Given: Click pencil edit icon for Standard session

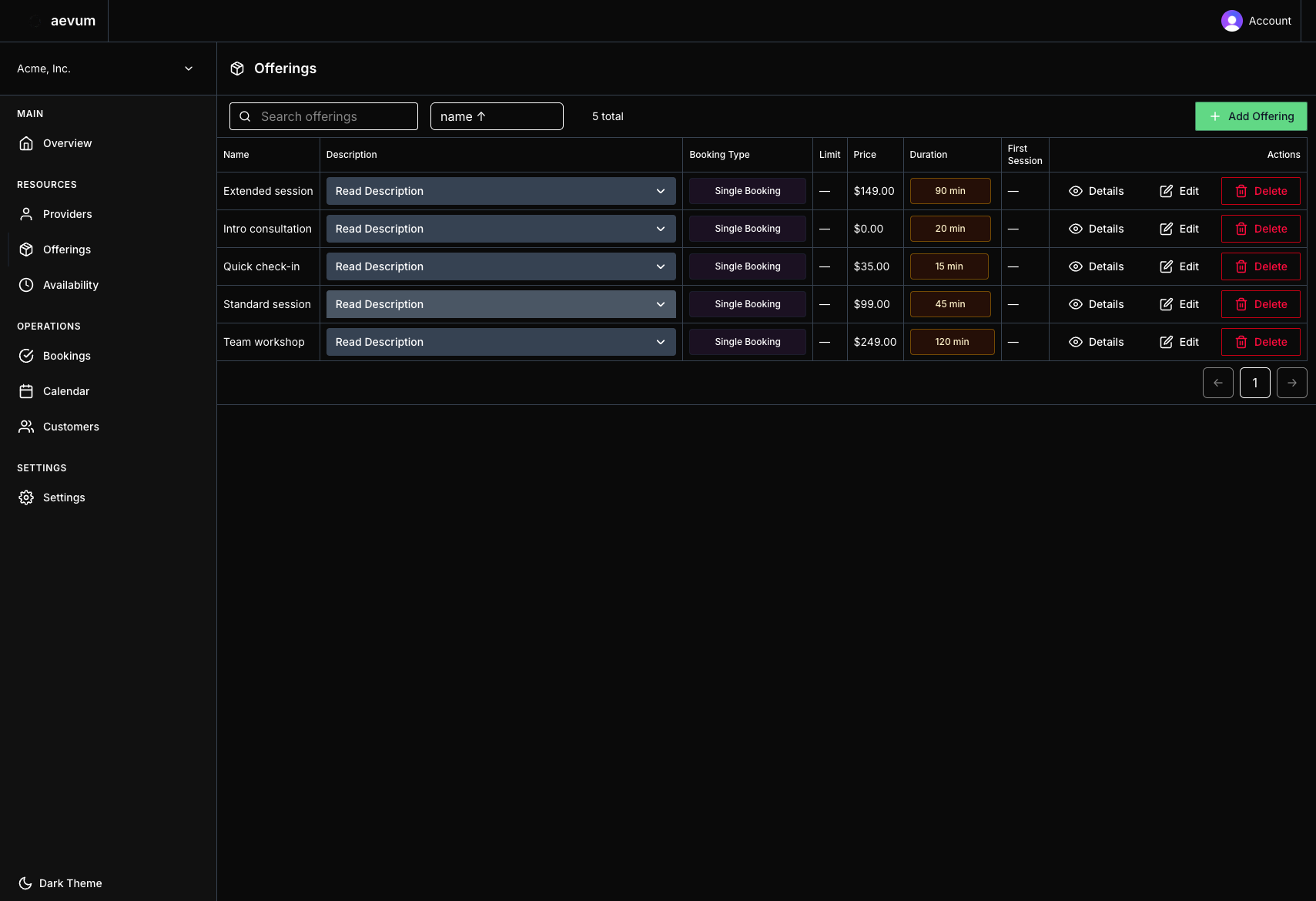Looking at the screenshot, I should pos(1167,304).
